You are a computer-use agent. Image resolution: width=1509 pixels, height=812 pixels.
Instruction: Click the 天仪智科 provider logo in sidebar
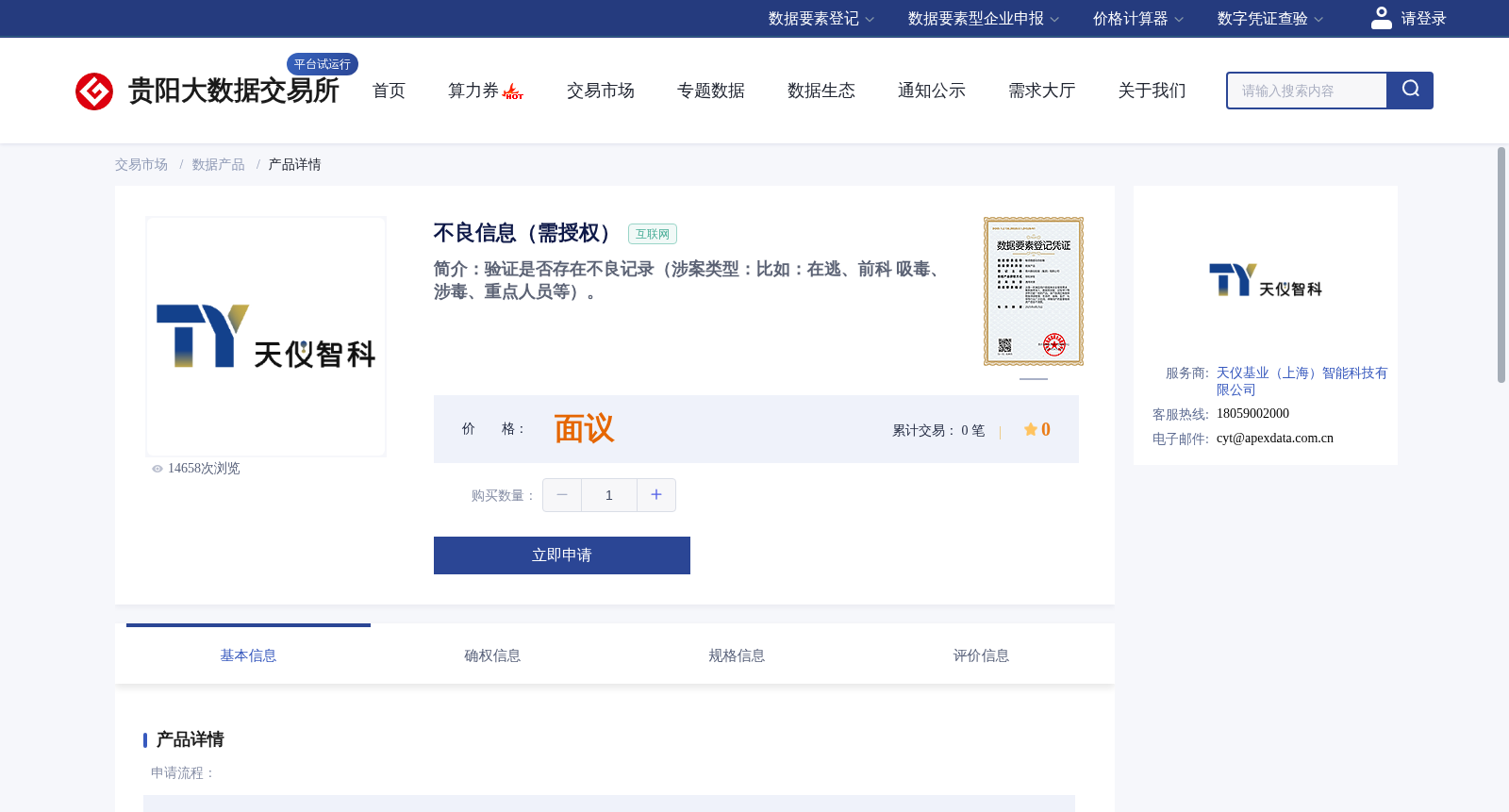[1266, 280]
